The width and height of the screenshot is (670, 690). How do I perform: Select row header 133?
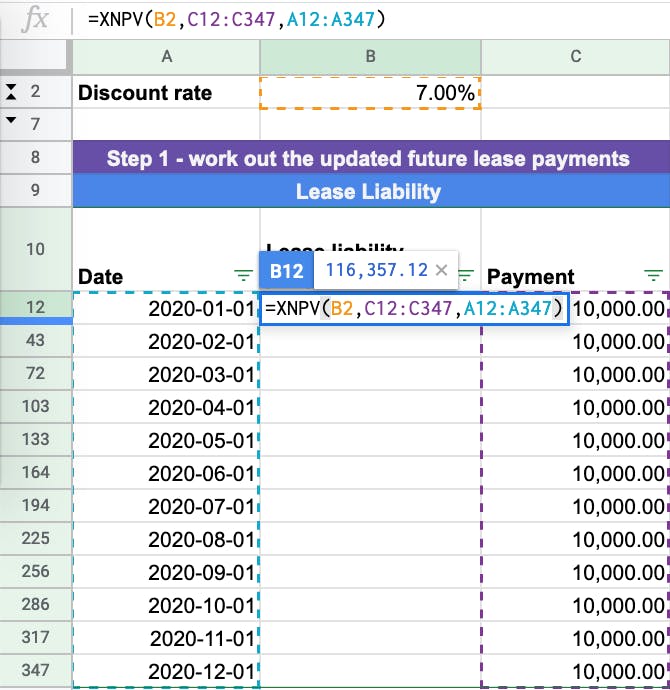coord(36,439)
